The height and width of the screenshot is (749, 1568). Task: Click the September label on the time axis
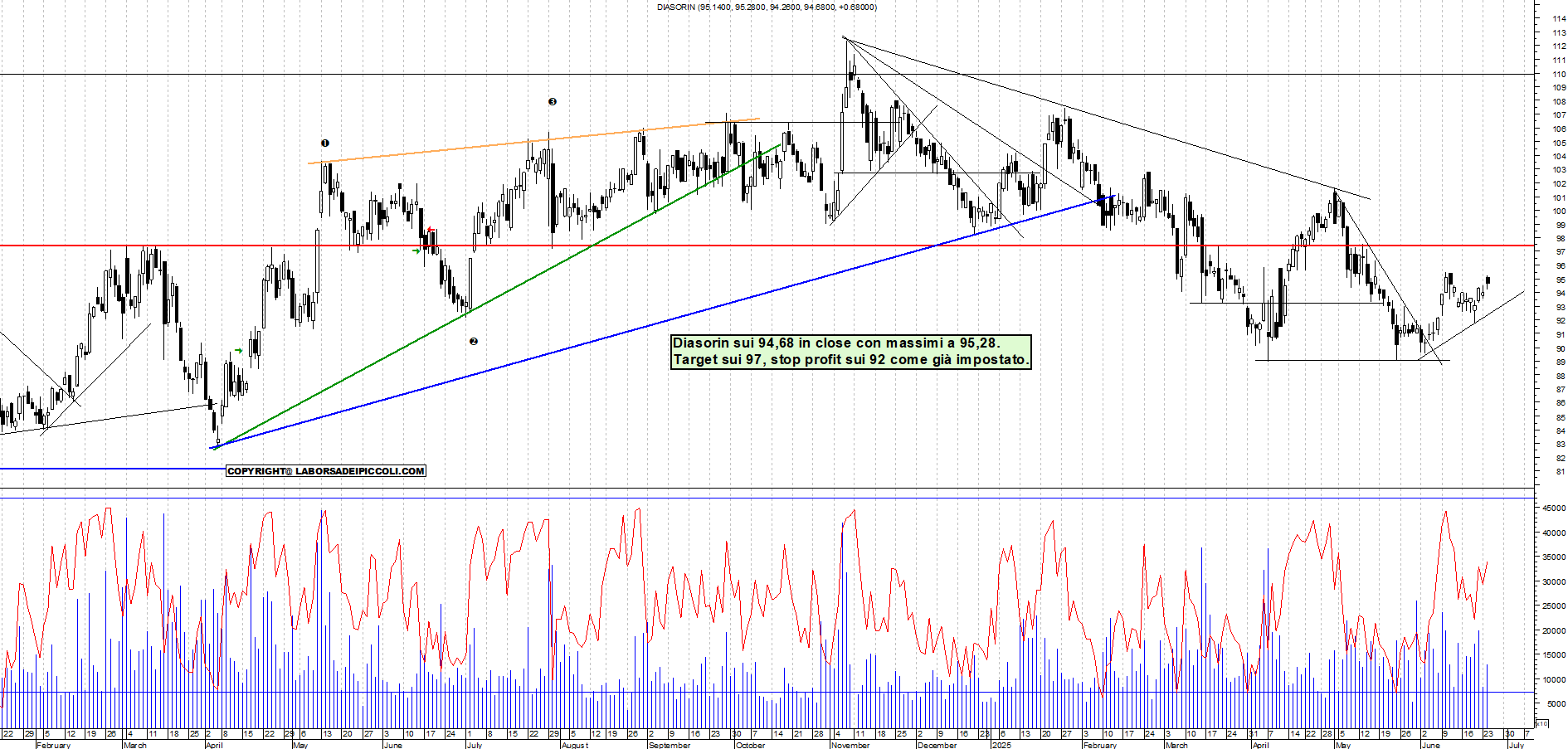pos(670,745)
